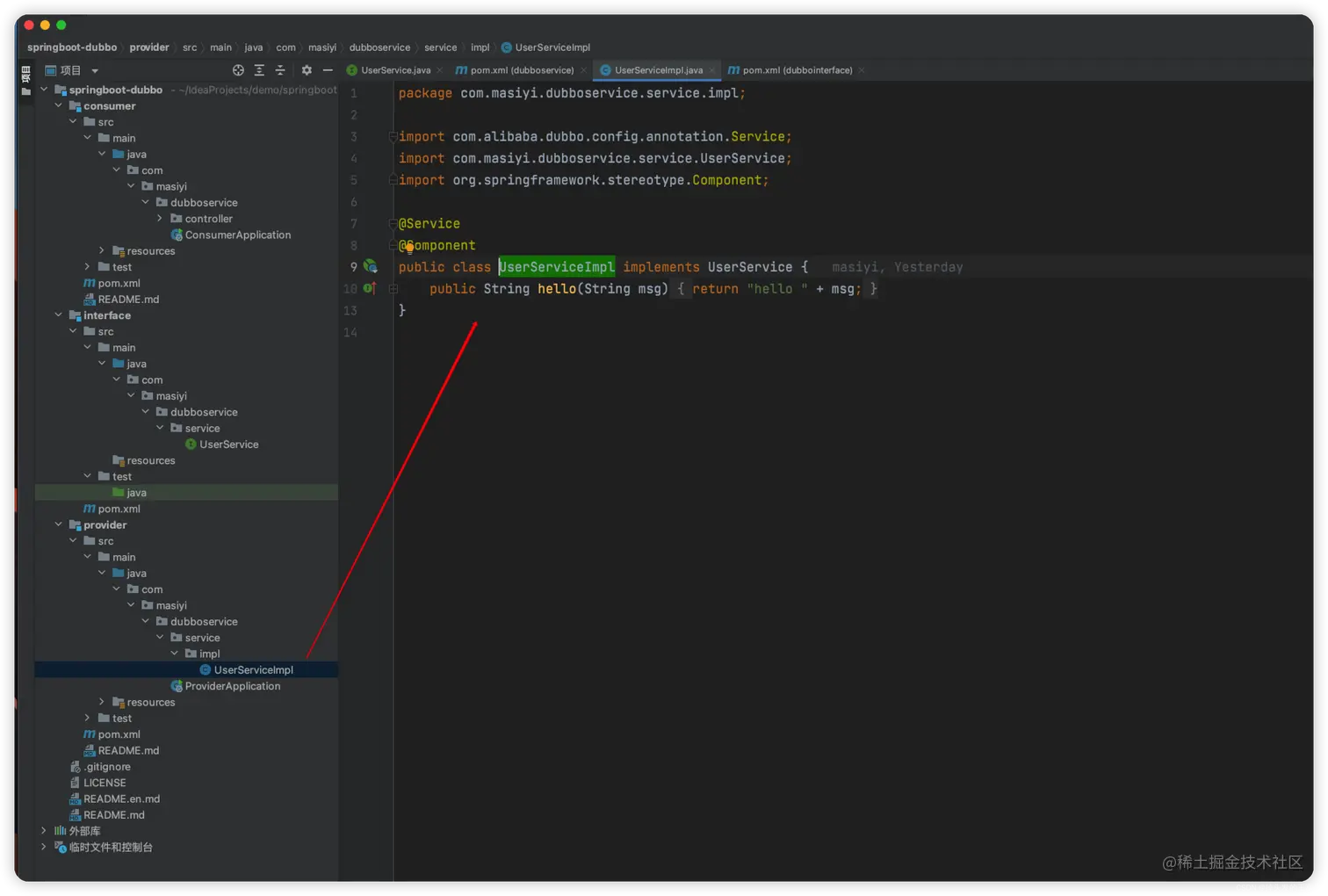
Task: Collapse the springboot-dubbo root node
Action: coord(44,90)
